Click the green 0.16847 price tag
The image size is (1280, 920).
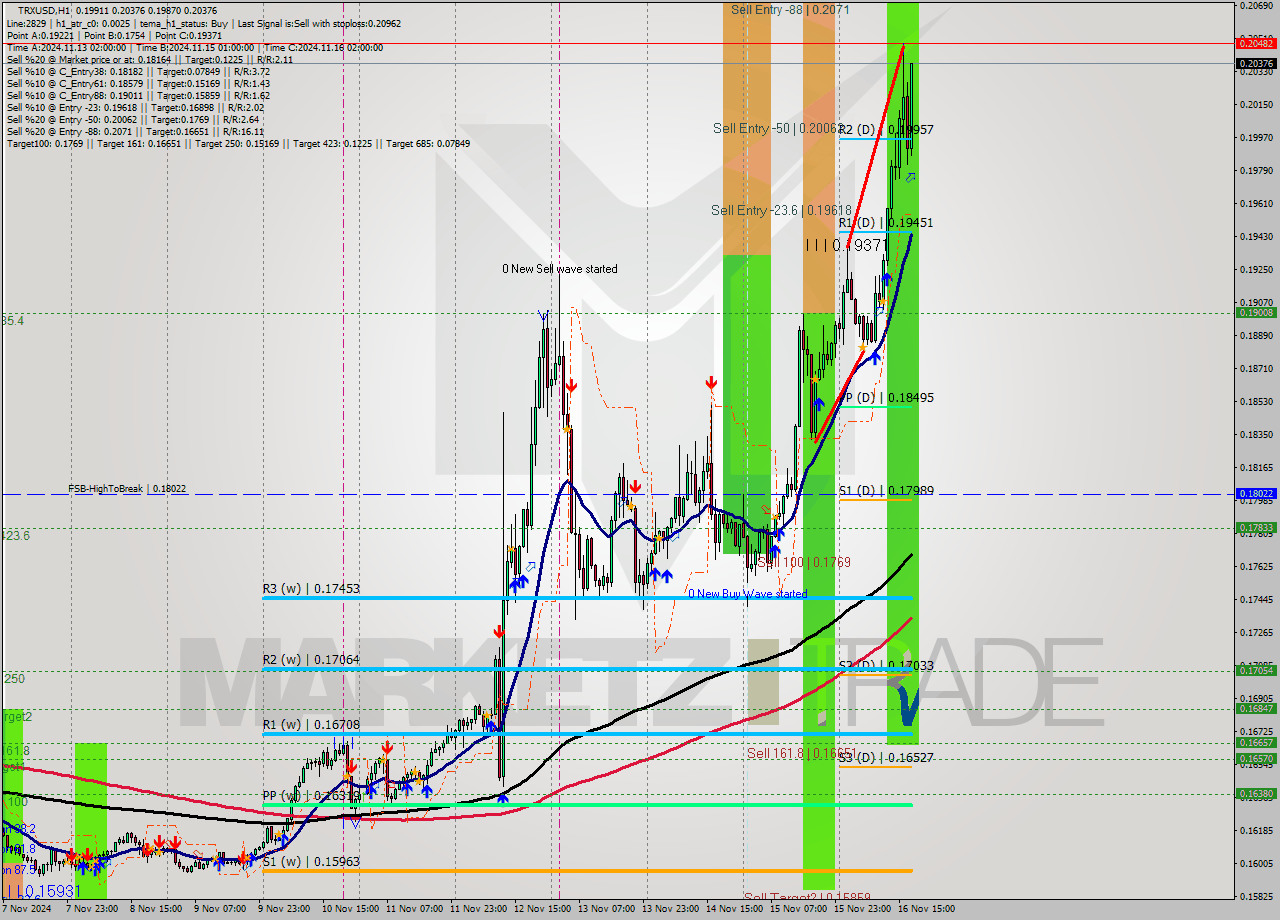click(1257, 709)
